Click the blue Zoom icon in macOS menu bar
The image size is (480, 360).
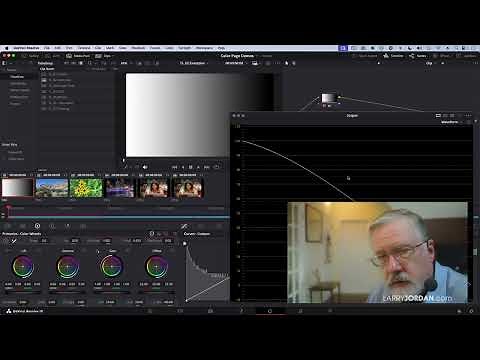tap(343, 48)
